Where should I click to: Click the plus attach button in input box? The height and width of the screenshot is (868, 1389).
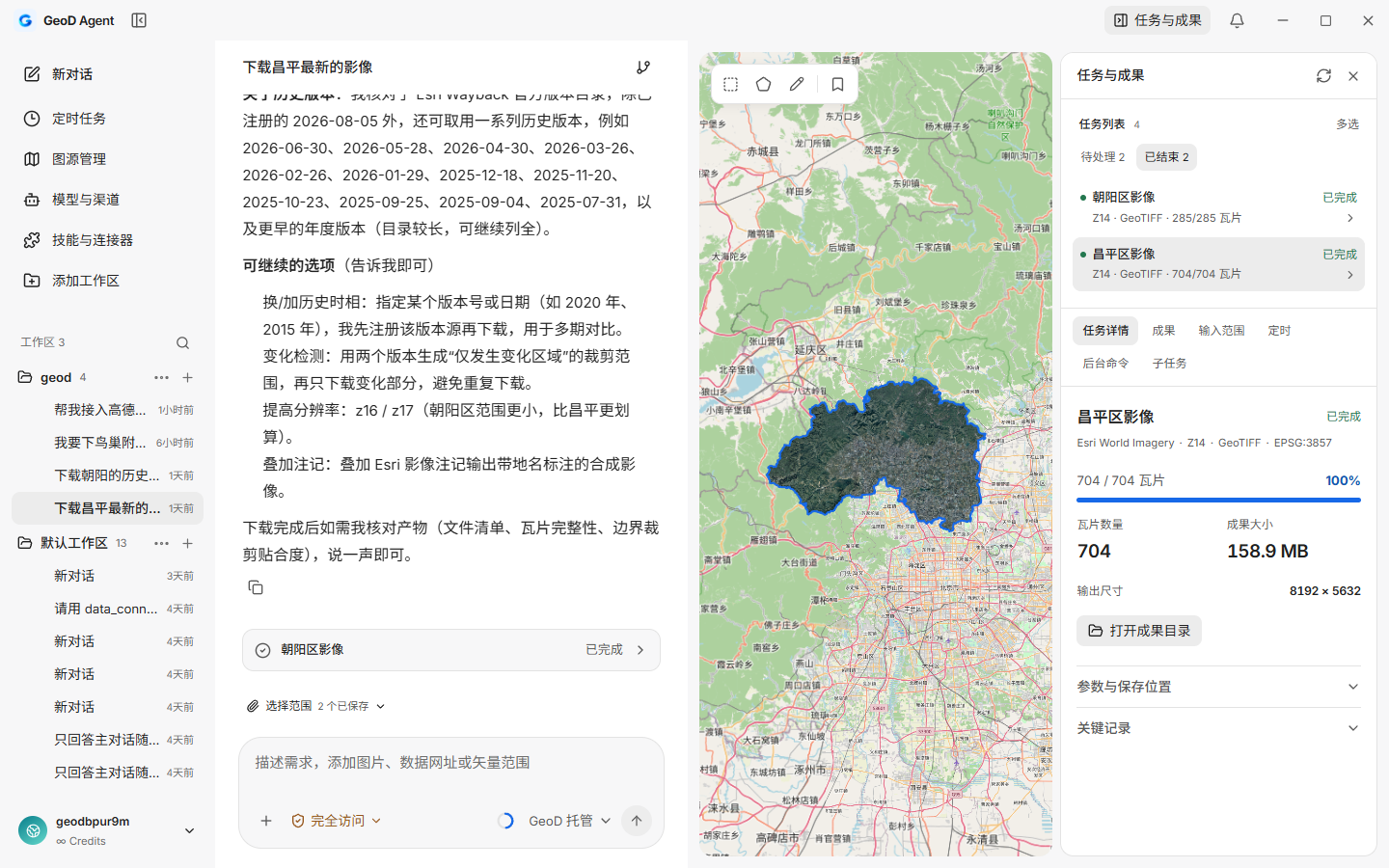coord(266,821)
